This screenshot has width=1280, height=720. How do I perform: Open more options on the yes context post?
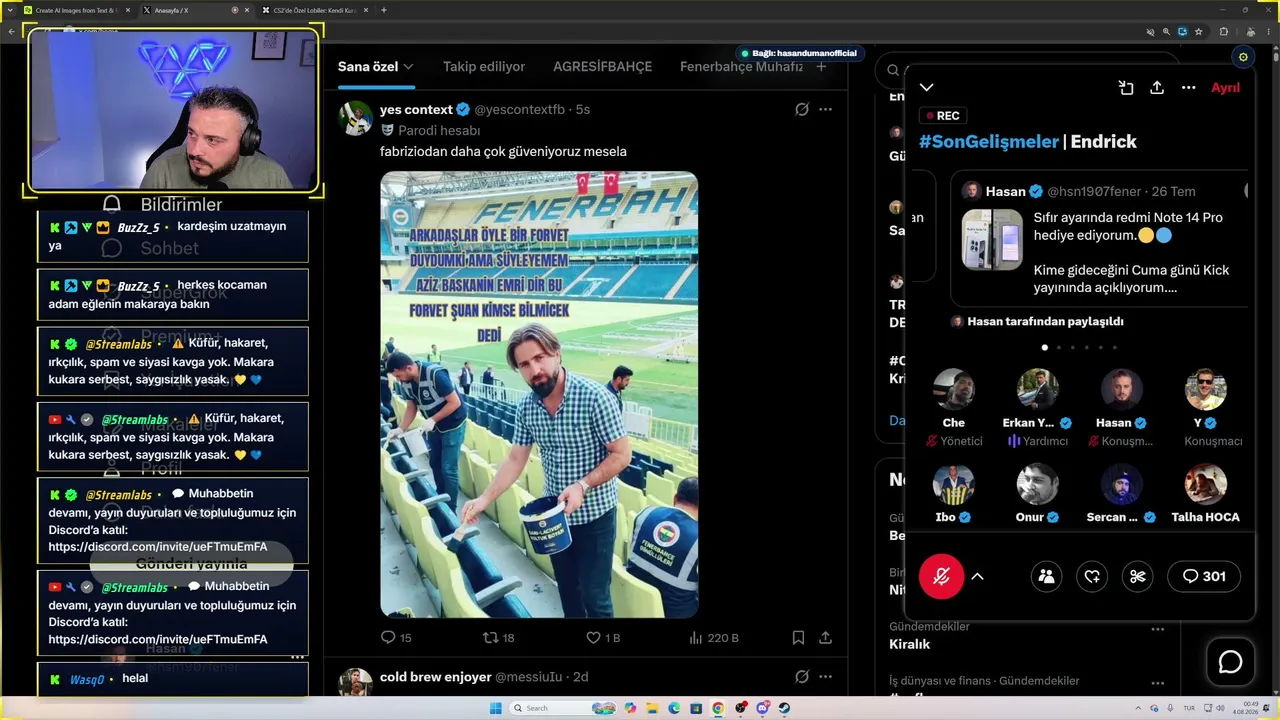tap(825, 109)
